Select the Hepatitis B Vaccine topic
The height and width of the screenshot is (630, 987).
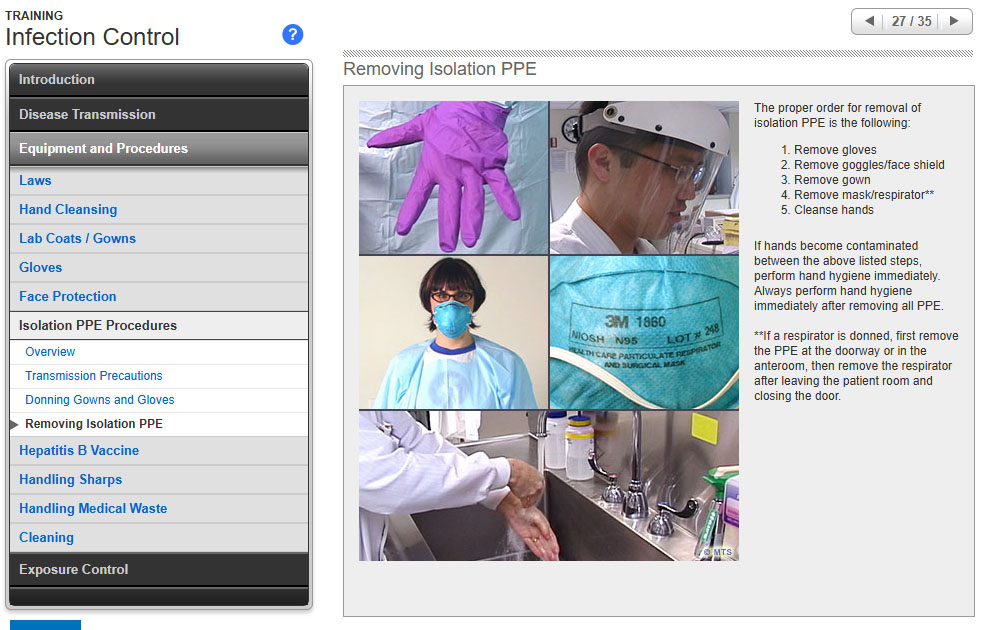(x=79, y=451)
